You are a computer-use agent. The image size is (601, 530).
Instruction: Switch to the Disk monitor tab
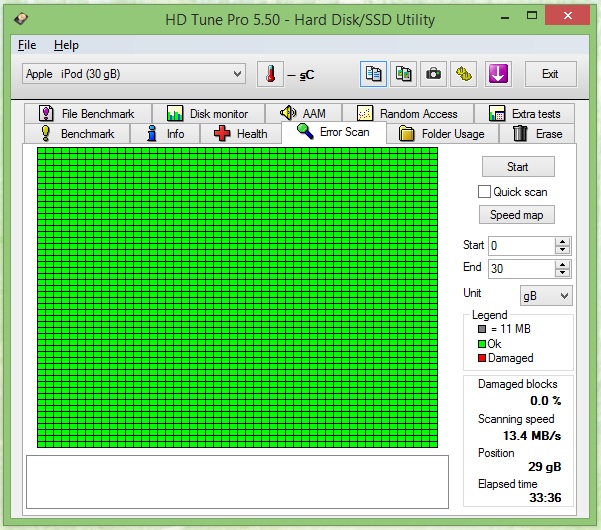208,113
